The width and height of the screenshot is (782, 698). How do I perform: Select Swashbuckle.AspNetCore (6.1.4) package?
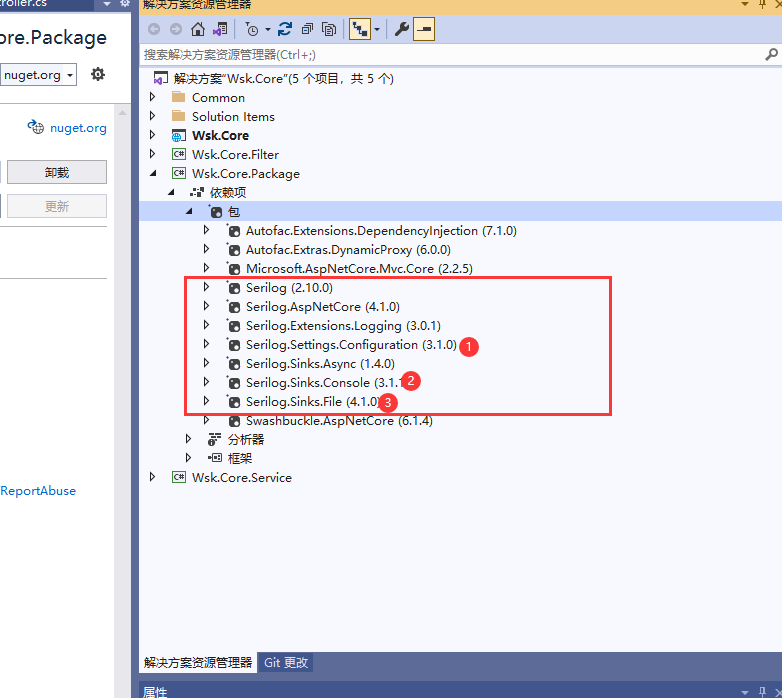pos(339,421)
